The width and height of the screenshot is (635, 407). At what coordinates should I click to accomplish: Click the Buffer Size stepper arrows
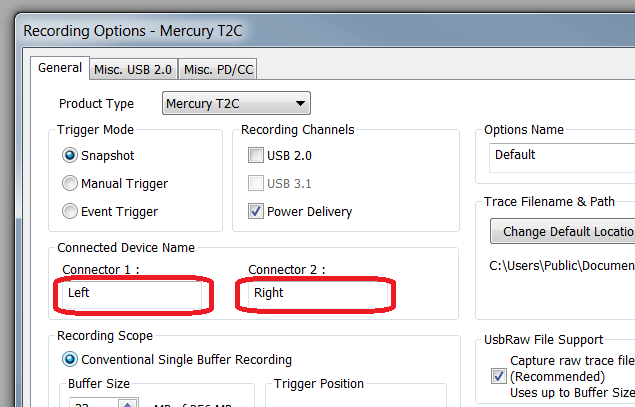pos(127,403)
